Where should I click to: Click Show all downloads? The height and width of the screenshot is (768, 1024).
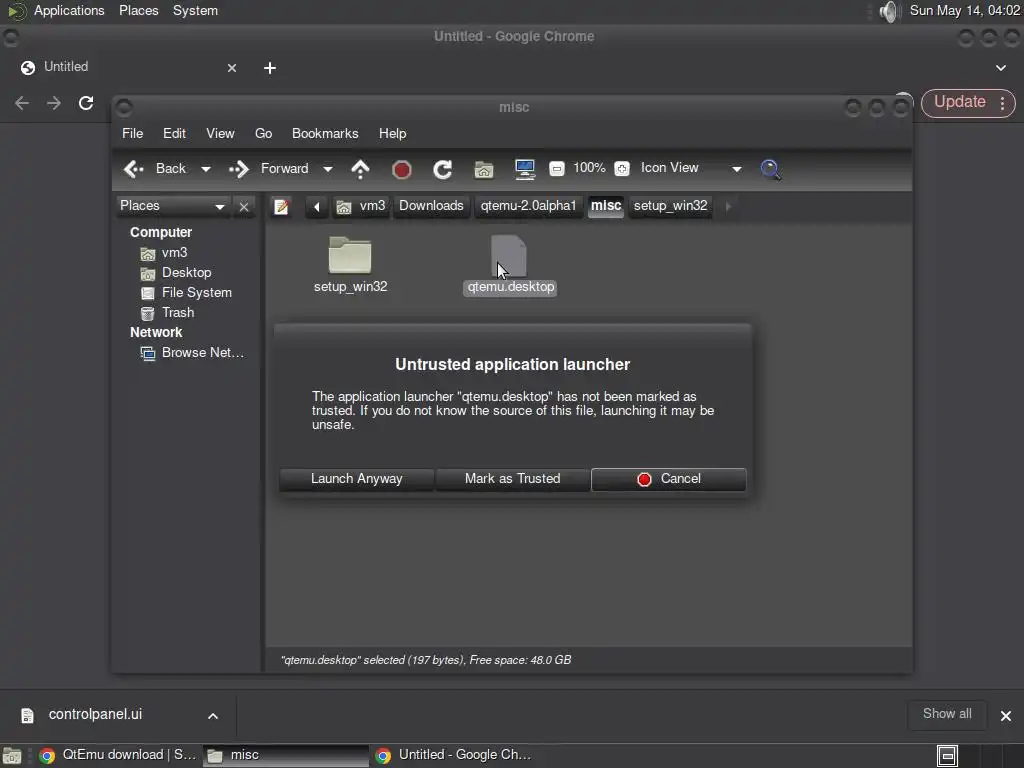click(x=947, y=714)
